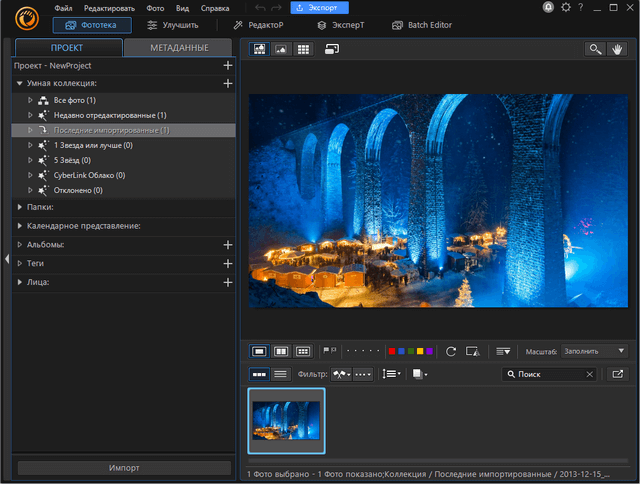Expand the Альбомы section
Image resolution: width=640 pixels, height=484 pixels.
tap(21, 244)
